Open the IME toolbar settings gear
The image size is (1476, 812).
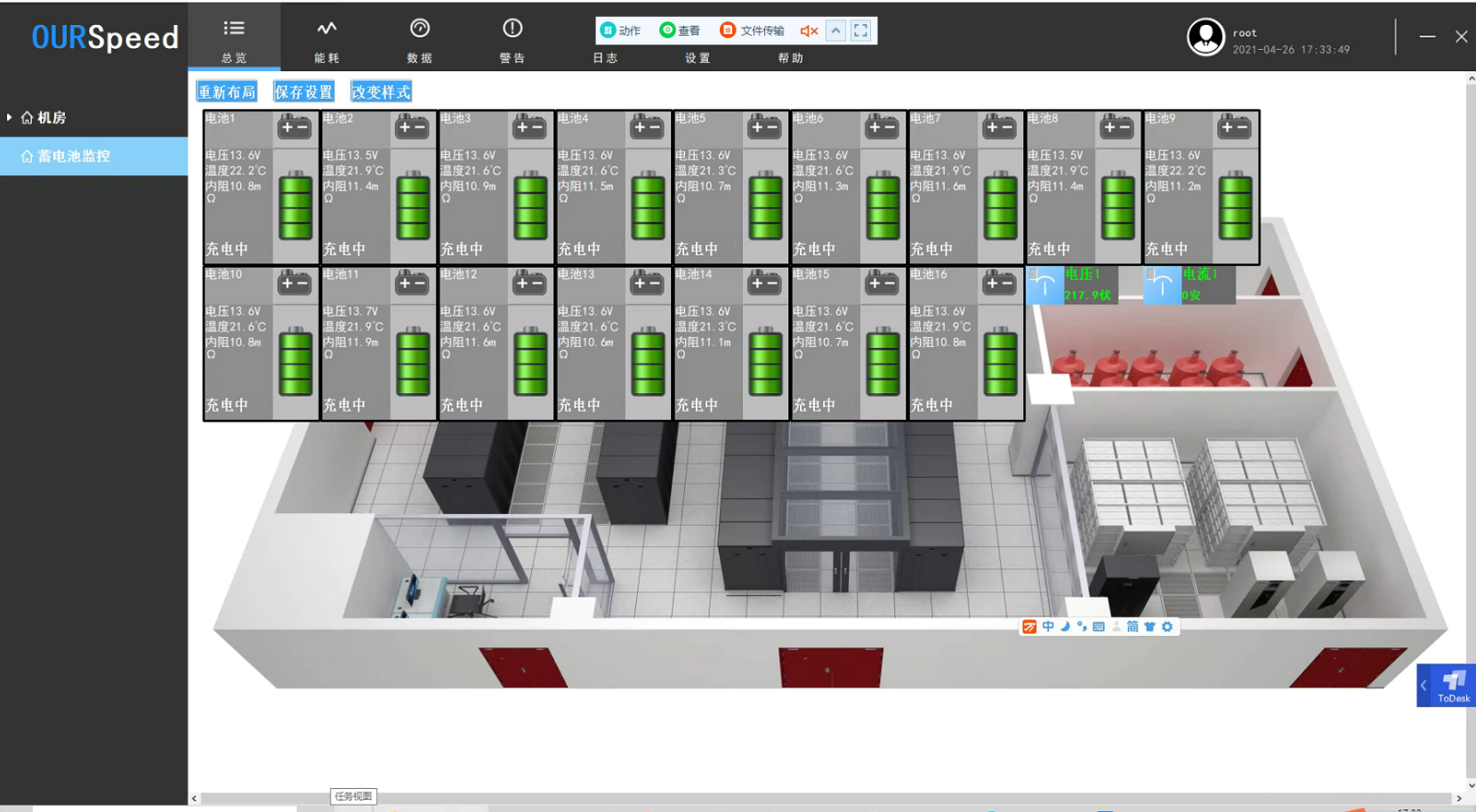pyautogui.click(x=1167, y=627)
